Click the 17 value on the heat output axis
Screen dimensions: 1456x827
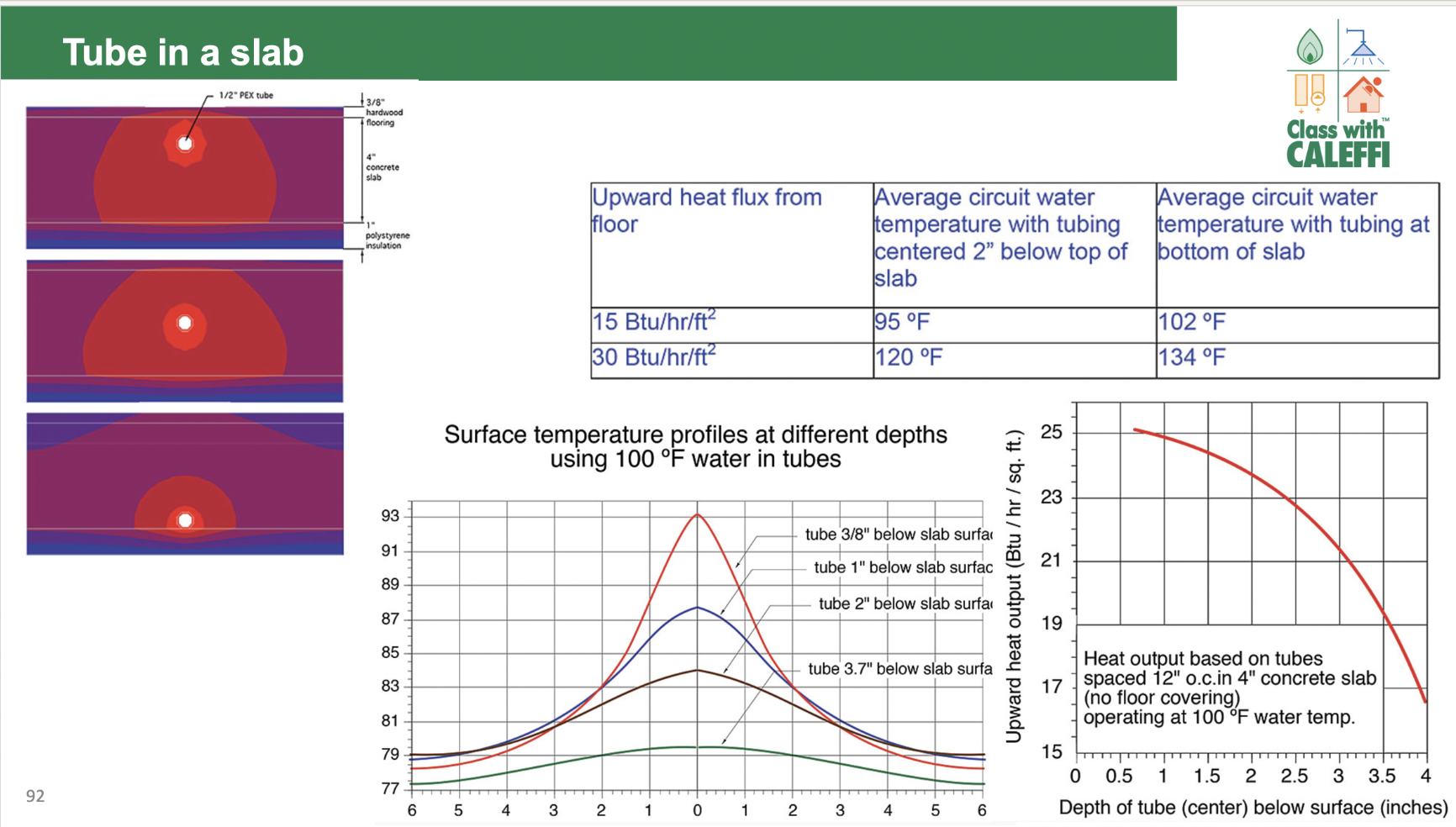pos(1052,687)
